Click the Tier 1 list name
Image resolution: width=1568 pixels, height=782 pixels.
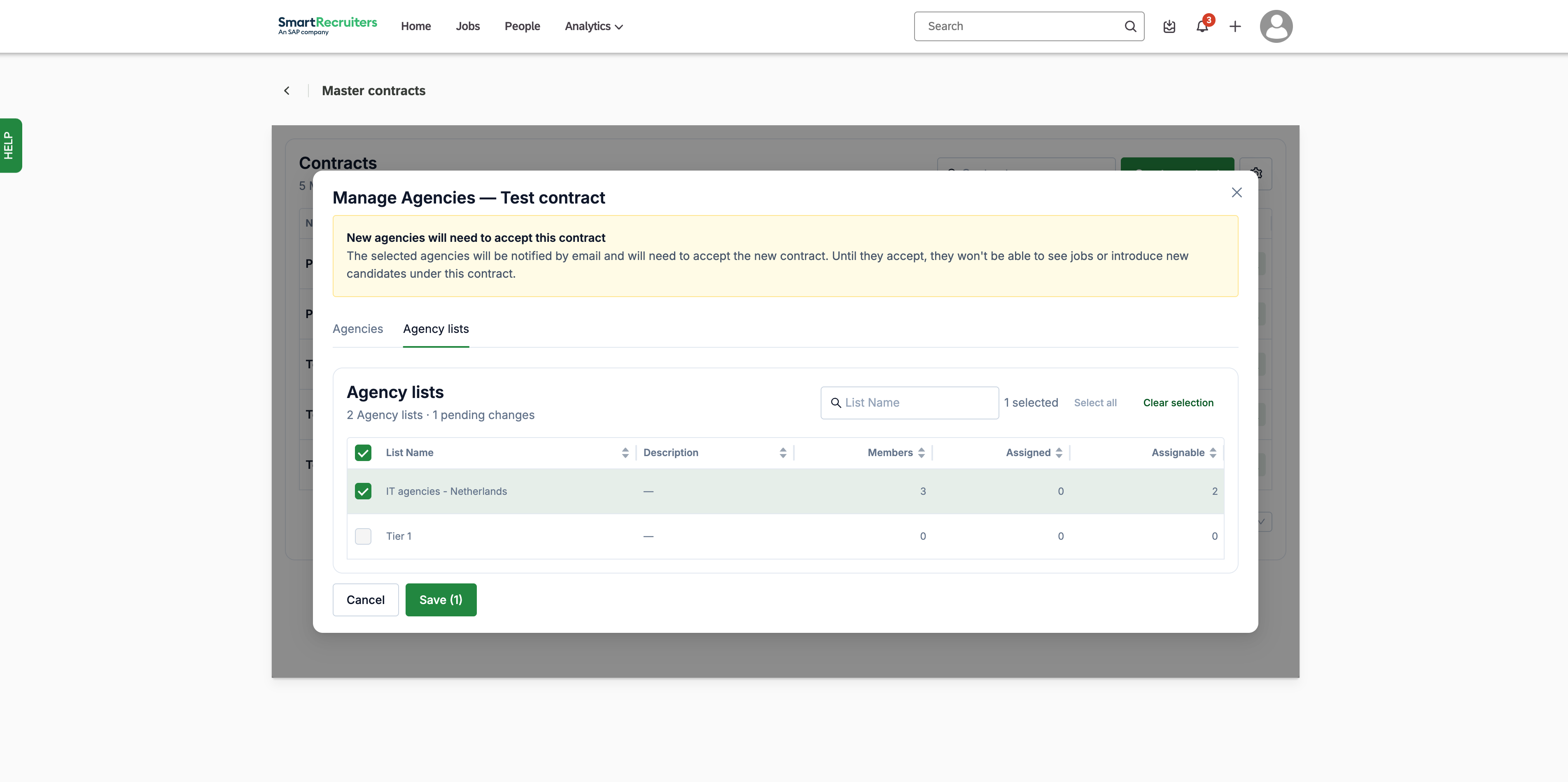pos(399,536)
